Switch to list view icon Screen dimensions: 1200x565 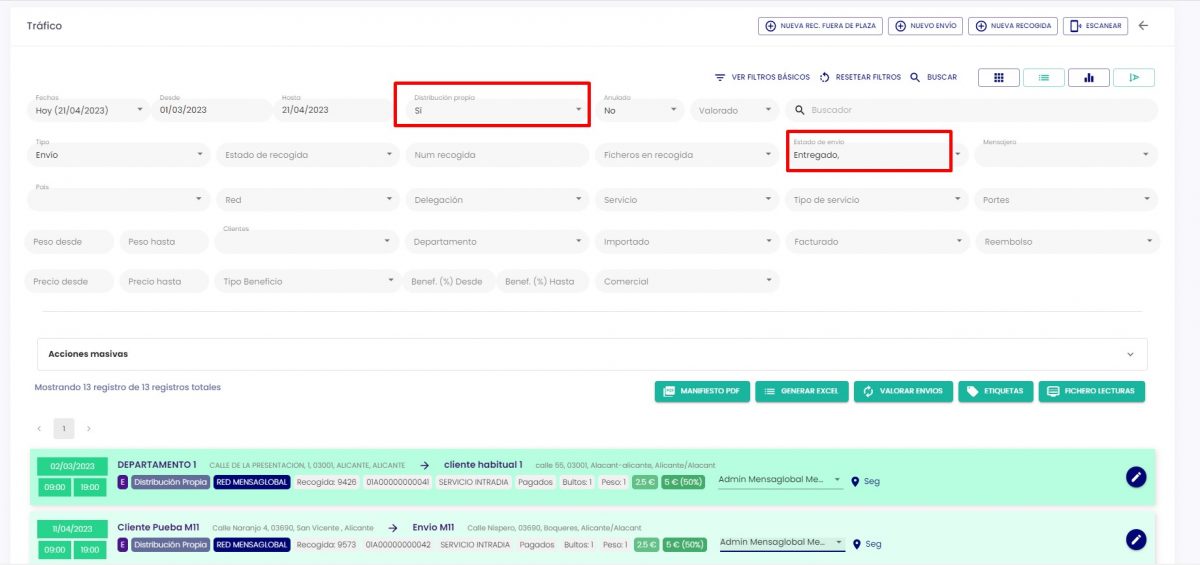pos(1043,78)
